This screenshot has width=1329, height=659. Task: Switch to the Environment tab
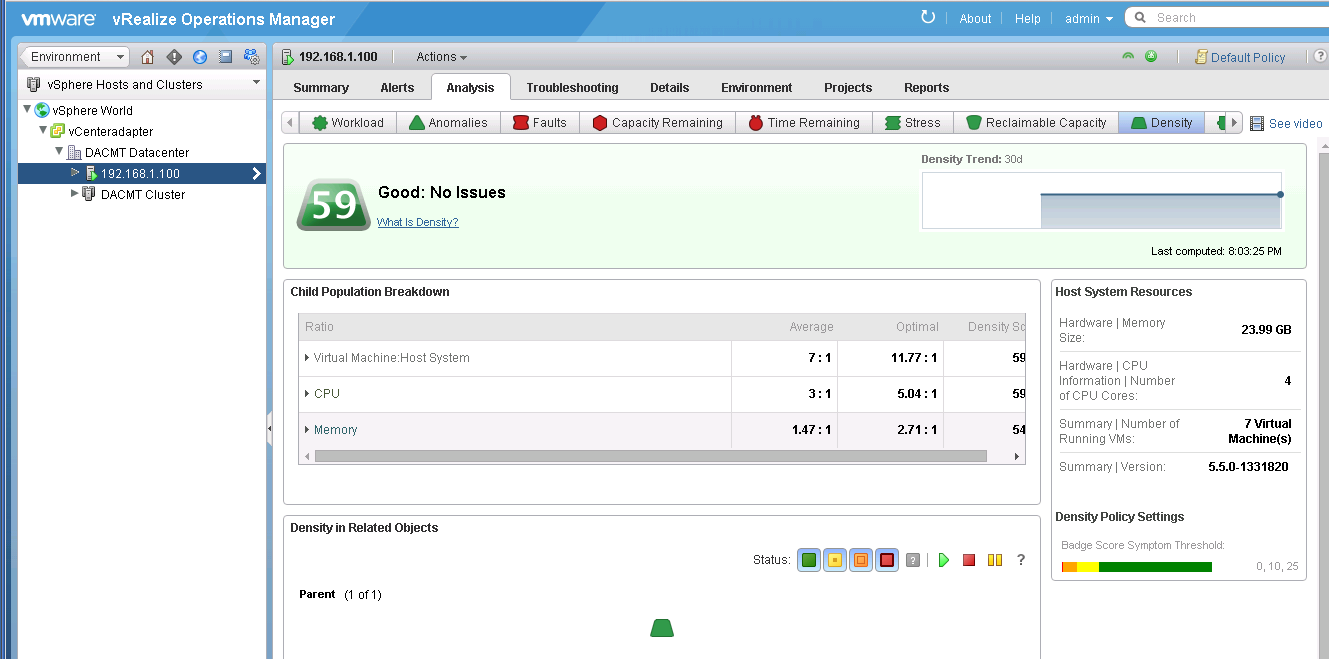tap(757, 88)
